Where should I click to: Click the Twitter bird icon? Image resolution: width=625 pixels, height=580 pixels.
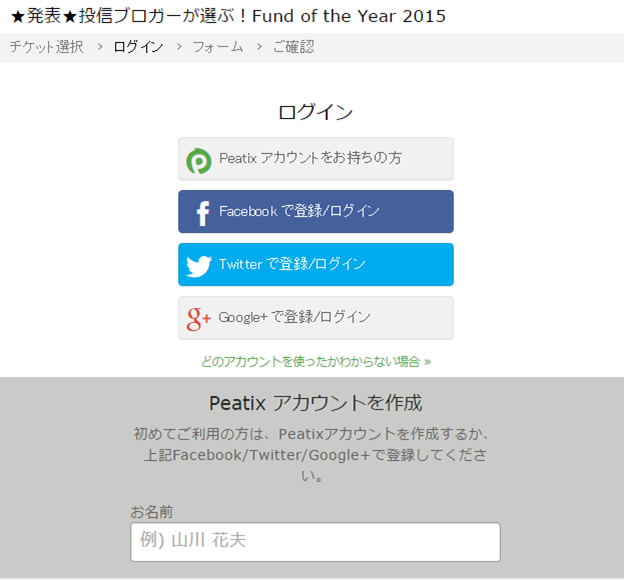pyautogui.click(x=199, y=265)
